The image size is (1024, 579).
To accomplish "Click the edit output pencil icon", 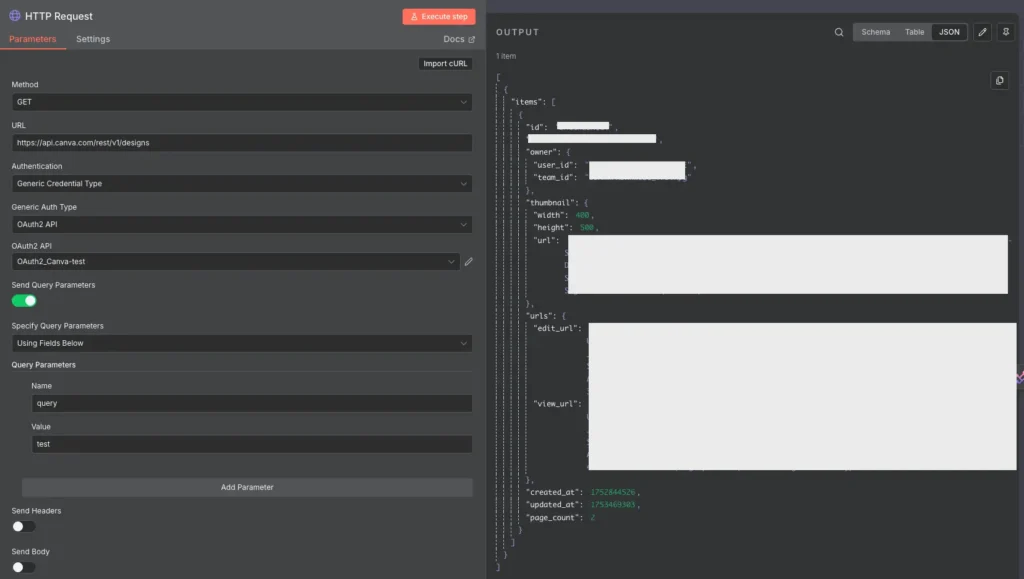I will pyautogui.click(x=982, y=32).
